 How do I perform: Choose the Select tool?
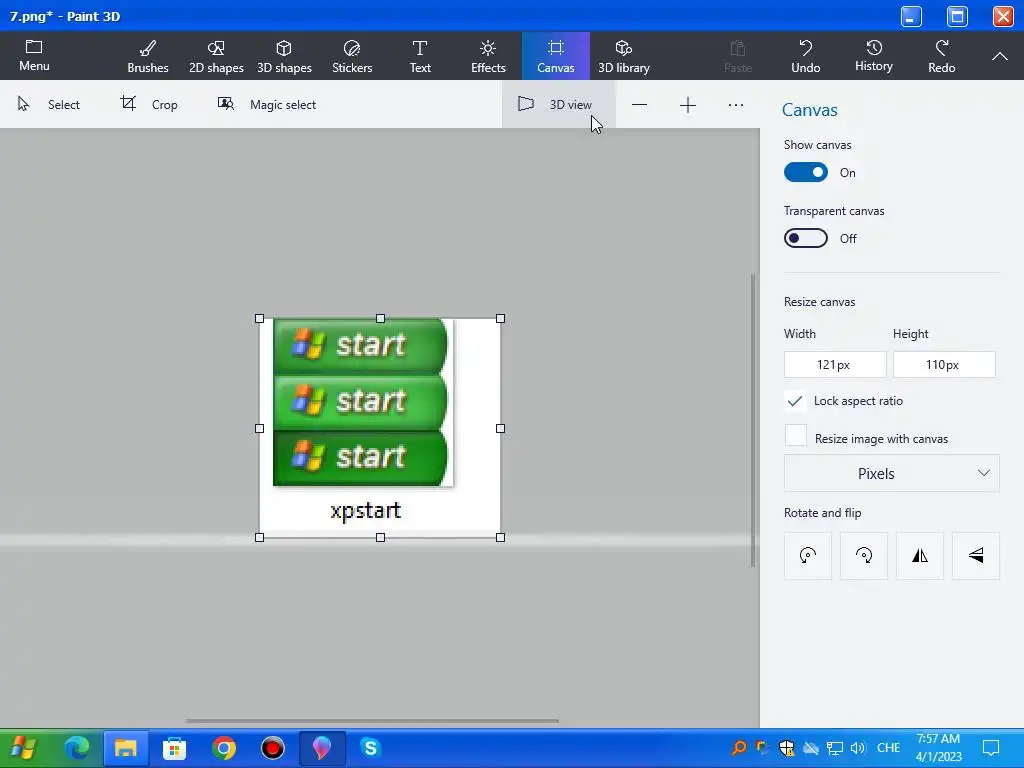click(48, 104)
